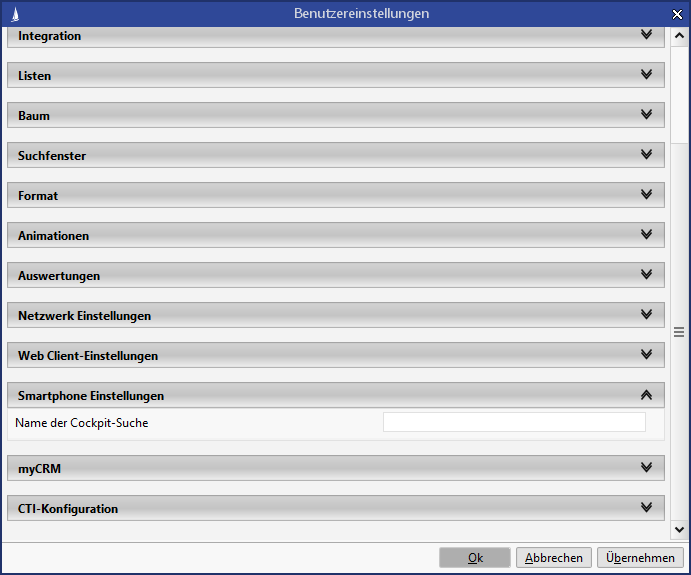691x575 pixels.
Task: Expand the Web Client-Einstellungen chevron
Action: (646, 355)
